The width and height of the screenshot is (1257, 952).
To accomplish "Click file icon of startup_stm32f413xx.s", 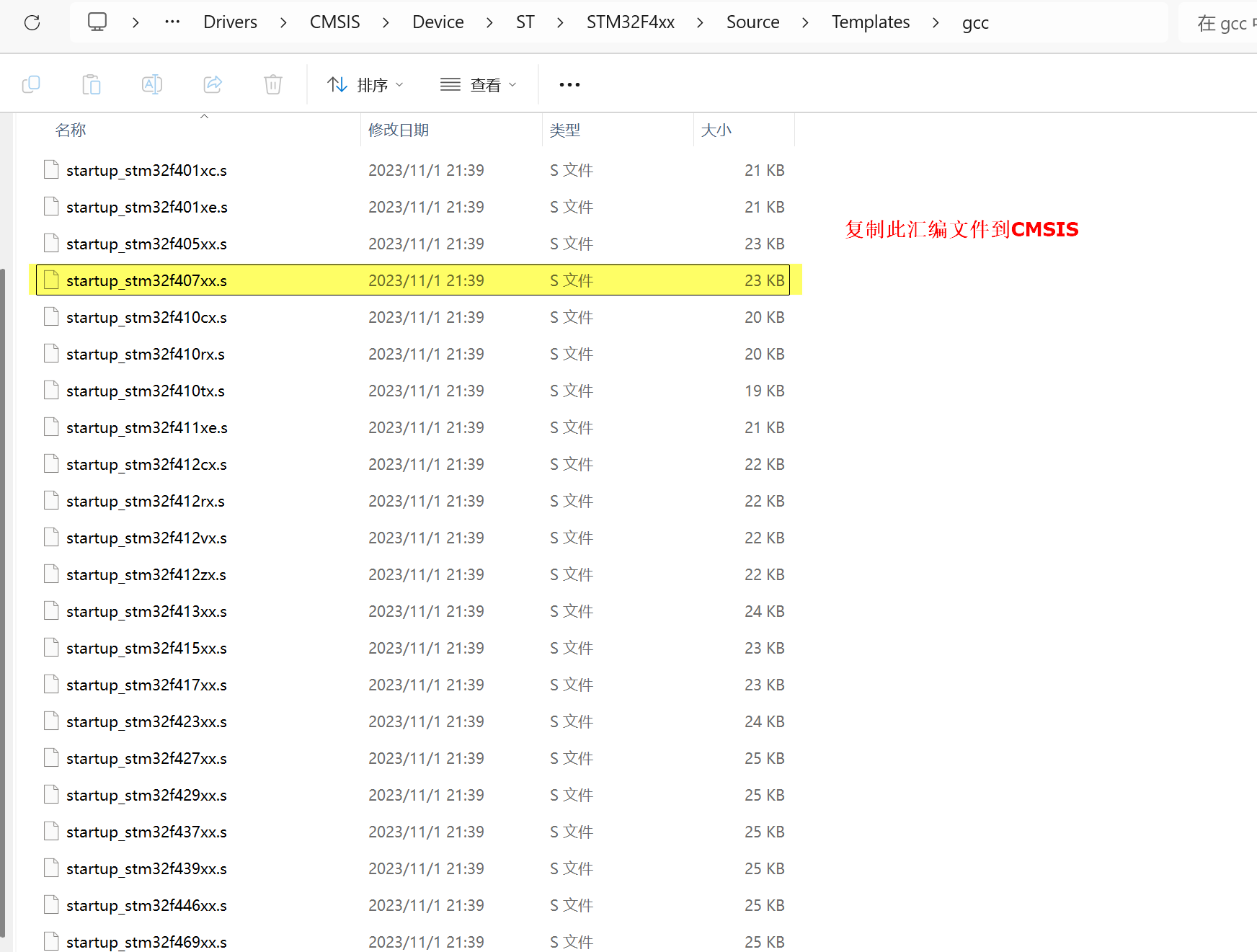I will [x=51, y=610].
